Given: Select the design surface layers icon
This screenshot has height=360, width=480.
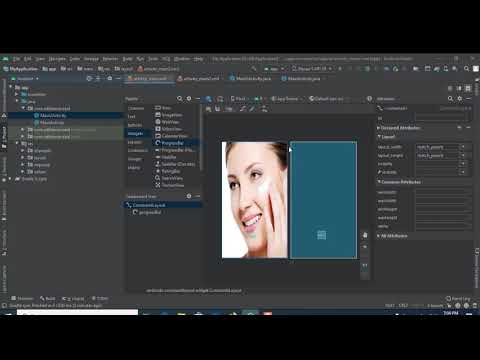Looking at the screenshot, I should coord(209,99).
